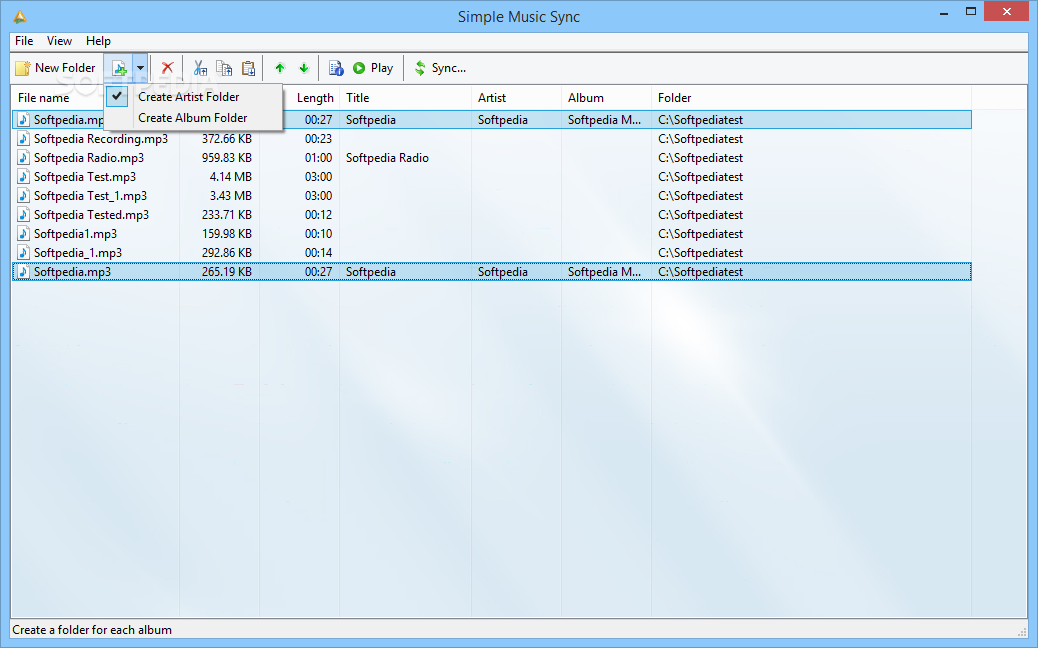Screen dimensions: 1038x648
Task: Click music file icon of Softpedia_1.mp3
Action: pyautogui.click(x=23, y=253)
